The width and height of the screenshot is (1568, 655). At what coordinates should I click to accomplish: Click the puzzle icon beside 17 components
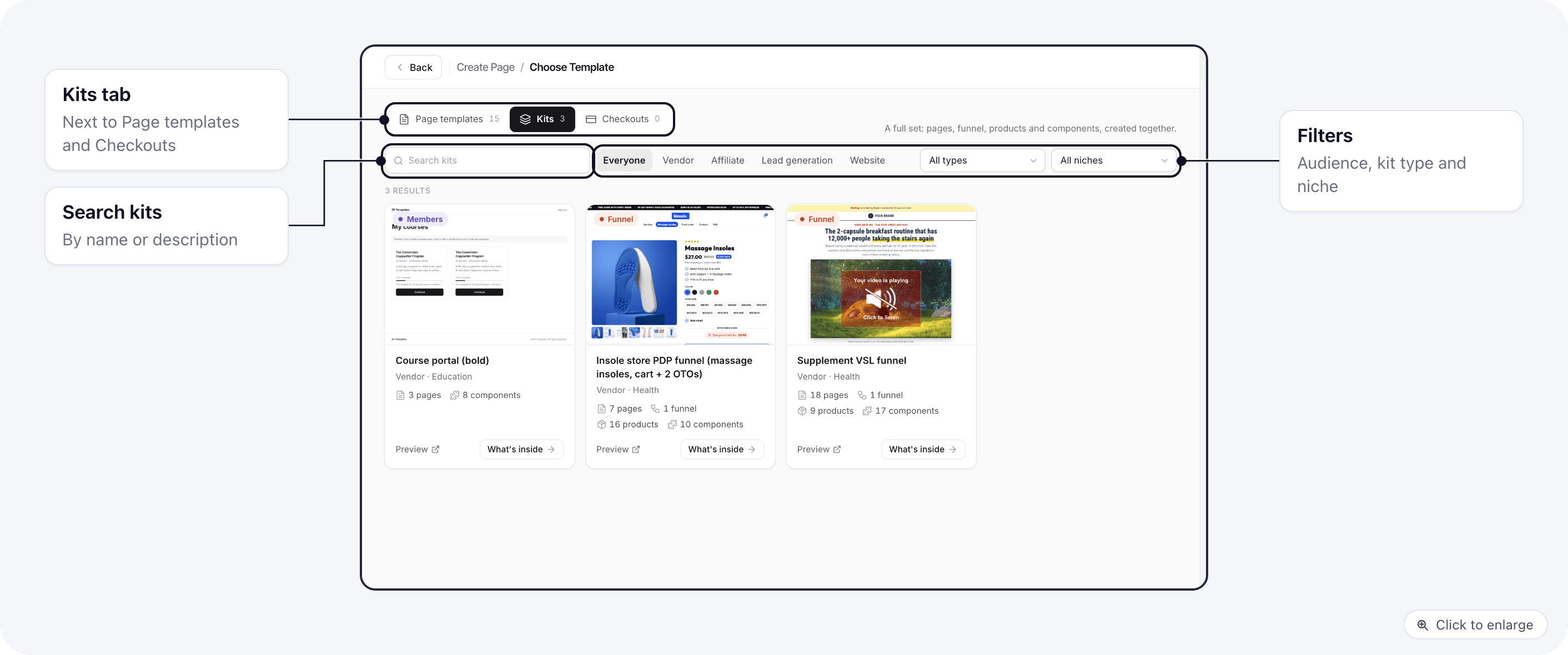pos(867,411)
